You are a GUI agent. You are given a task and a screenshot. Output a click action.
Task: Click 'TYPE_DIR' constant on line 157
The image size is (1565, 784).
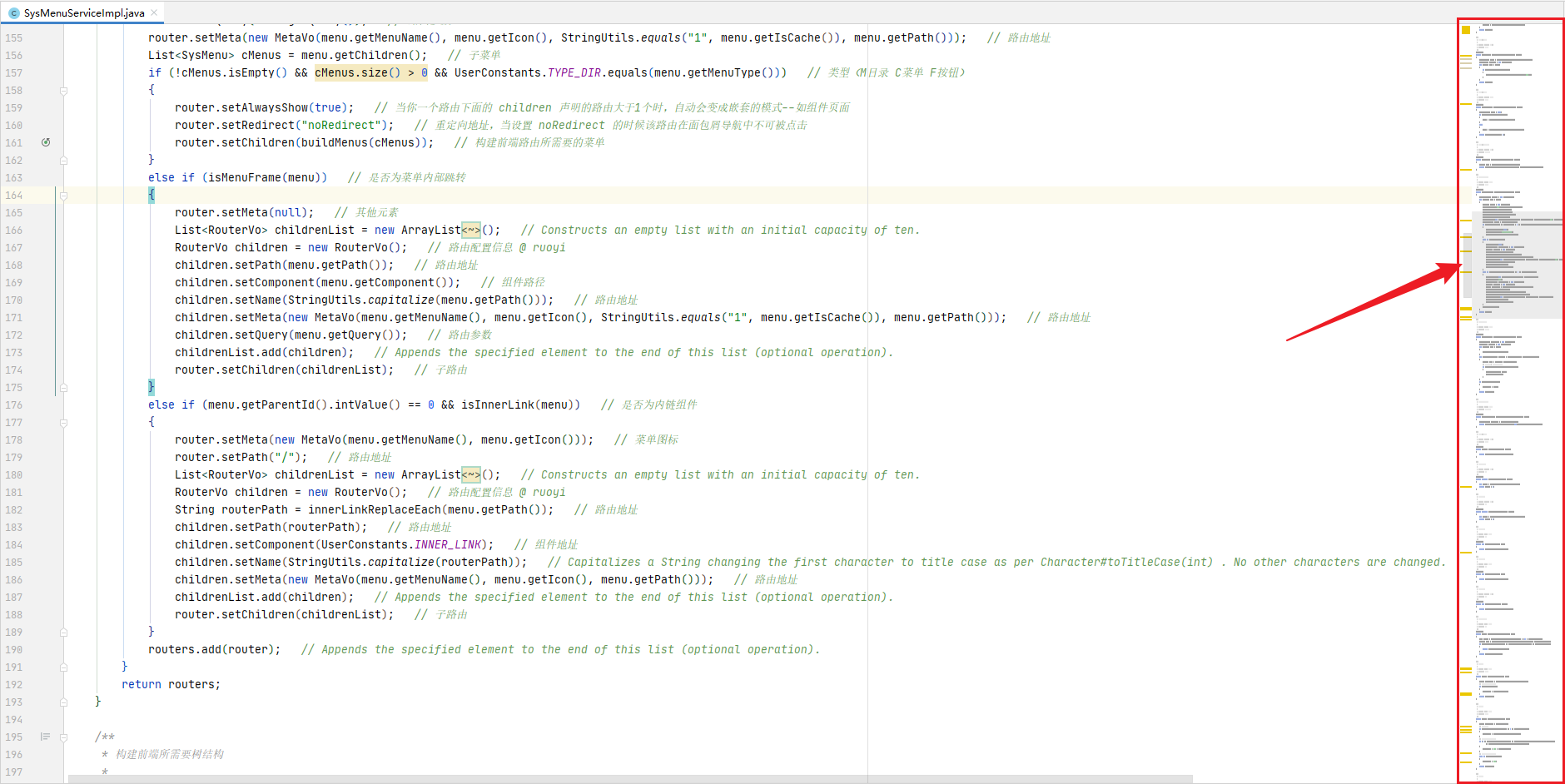pos(574,72)
